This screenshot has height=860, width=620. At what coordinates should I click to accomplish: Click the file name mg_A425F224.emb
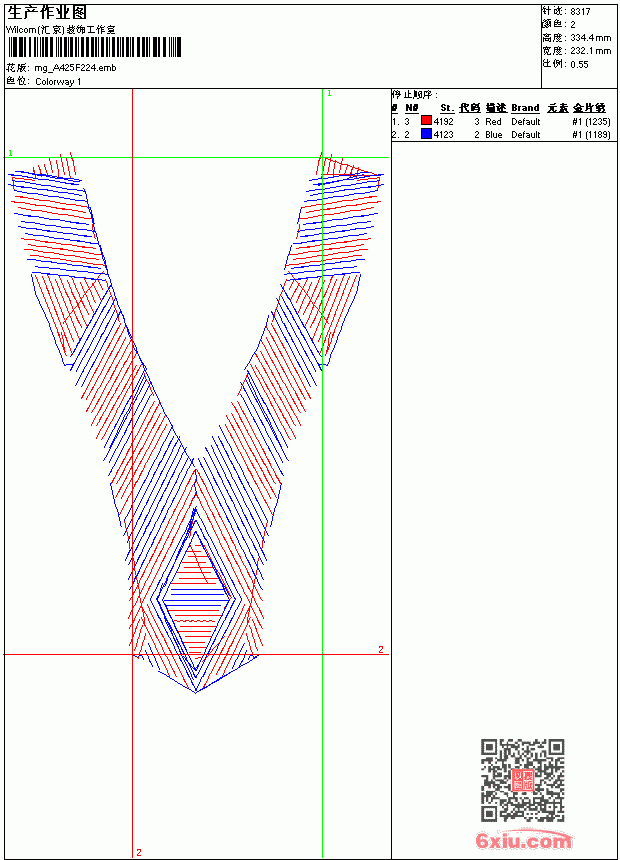pyautogui.click(x=75, y=68)
